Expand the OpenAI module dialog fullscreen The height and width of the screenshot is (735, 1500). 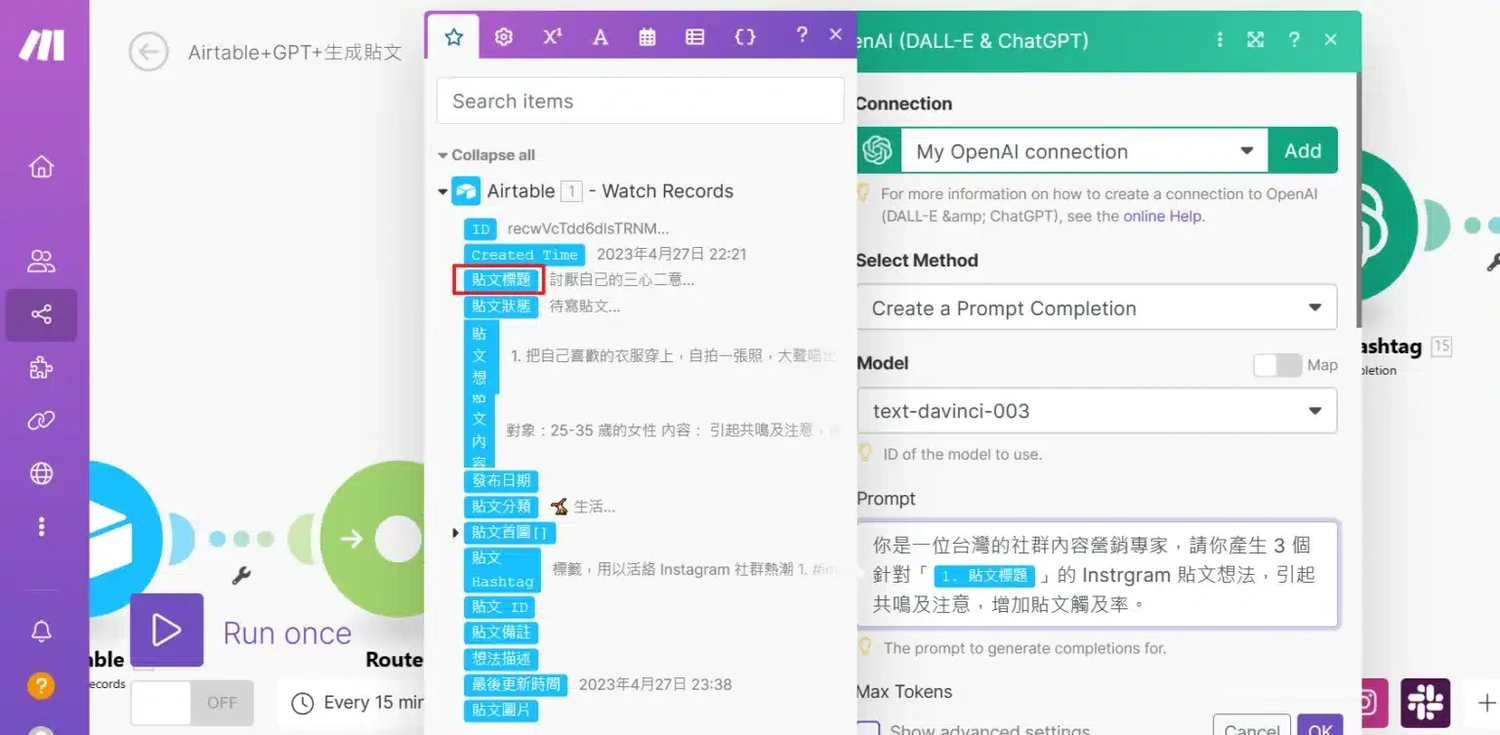pos(1256,40)
